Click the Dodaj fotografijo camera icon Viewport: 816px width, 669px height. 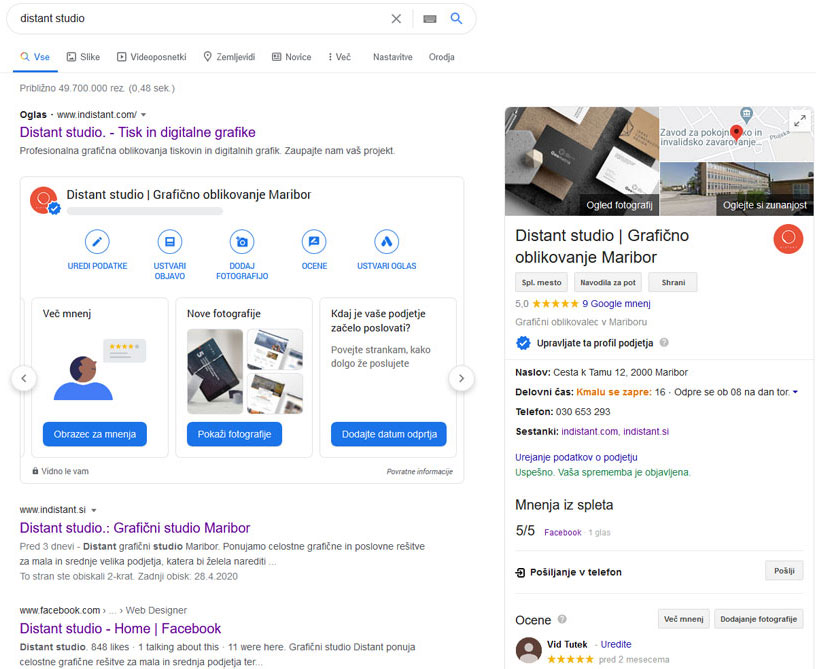pyautogui.click(x=242, y=242)
